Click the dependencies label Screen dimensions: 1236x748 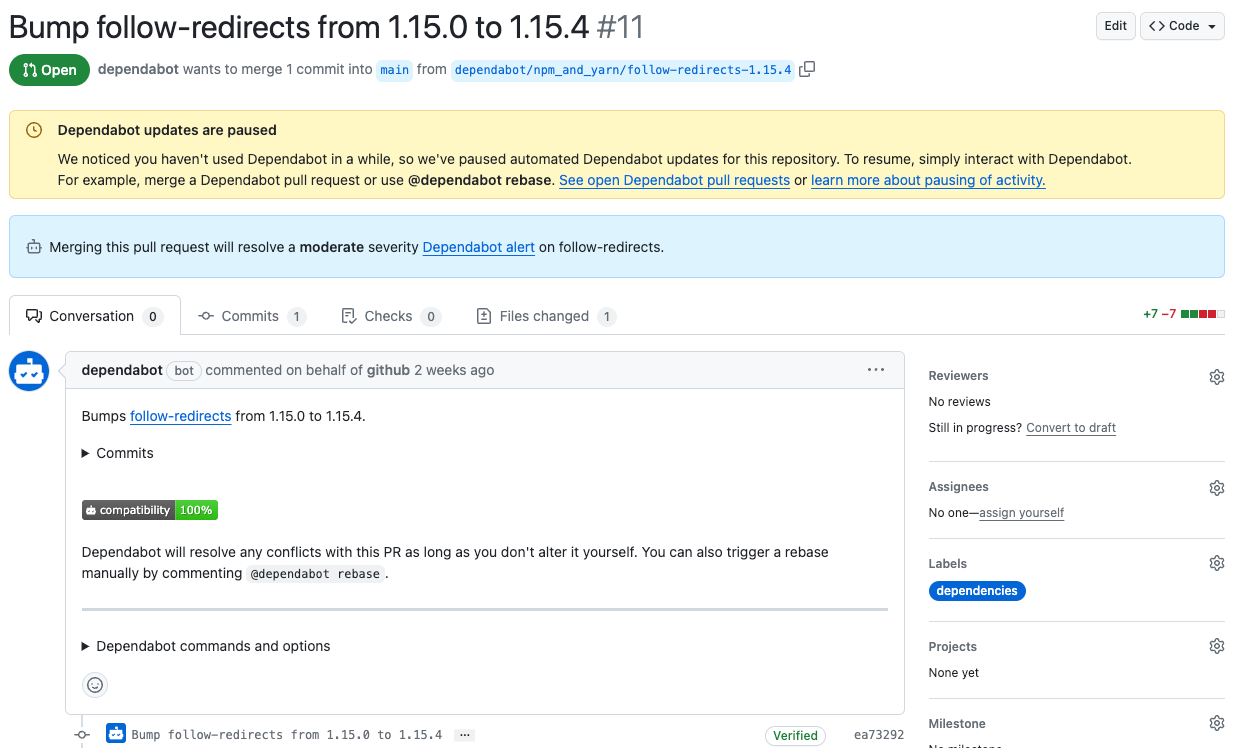[x=977, y=590]
